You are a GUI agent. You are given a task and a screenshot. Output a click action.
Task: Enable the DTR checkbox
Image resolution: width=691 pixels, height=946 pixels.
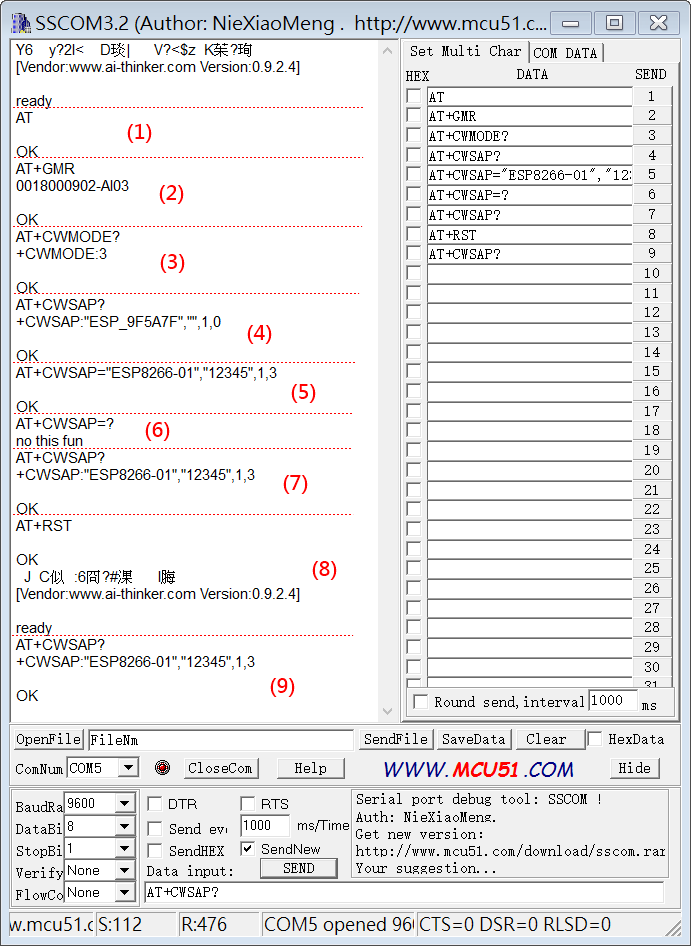pyautogui.click(x=154, y=804)
